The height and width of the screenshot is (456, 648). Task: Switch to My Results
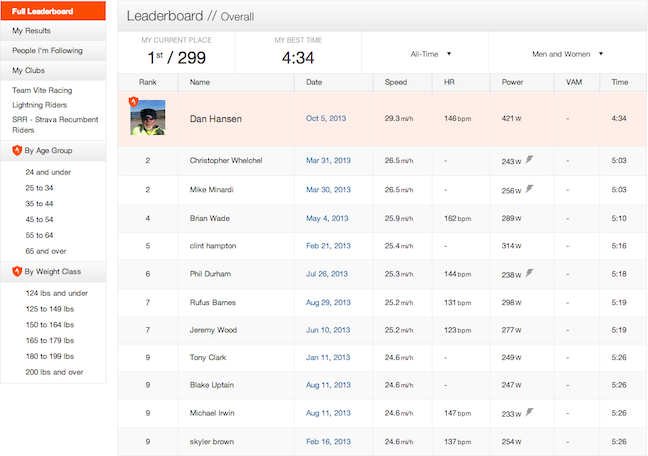53,31
